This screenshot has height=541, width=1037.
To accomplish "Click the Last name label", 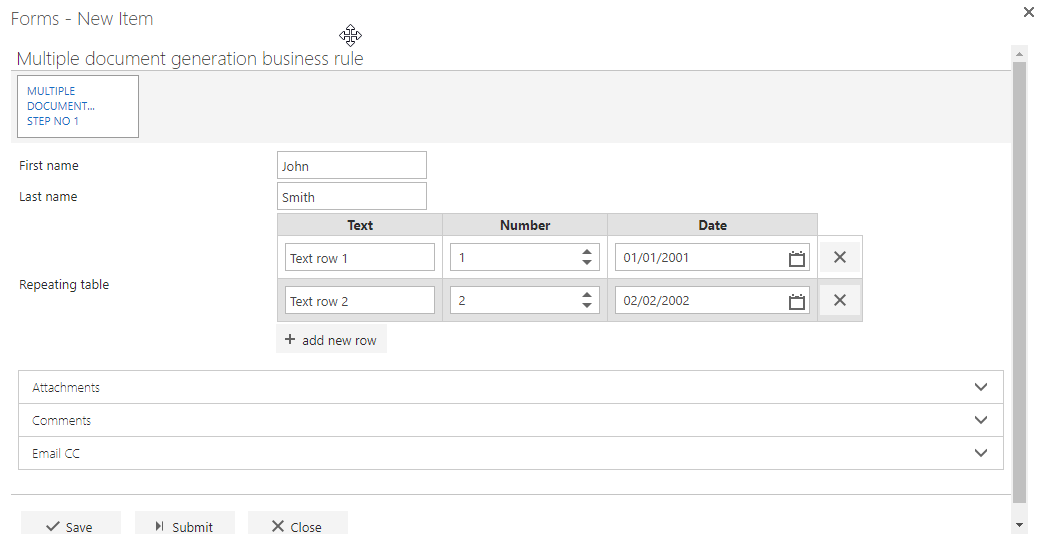I will [48, 196].
